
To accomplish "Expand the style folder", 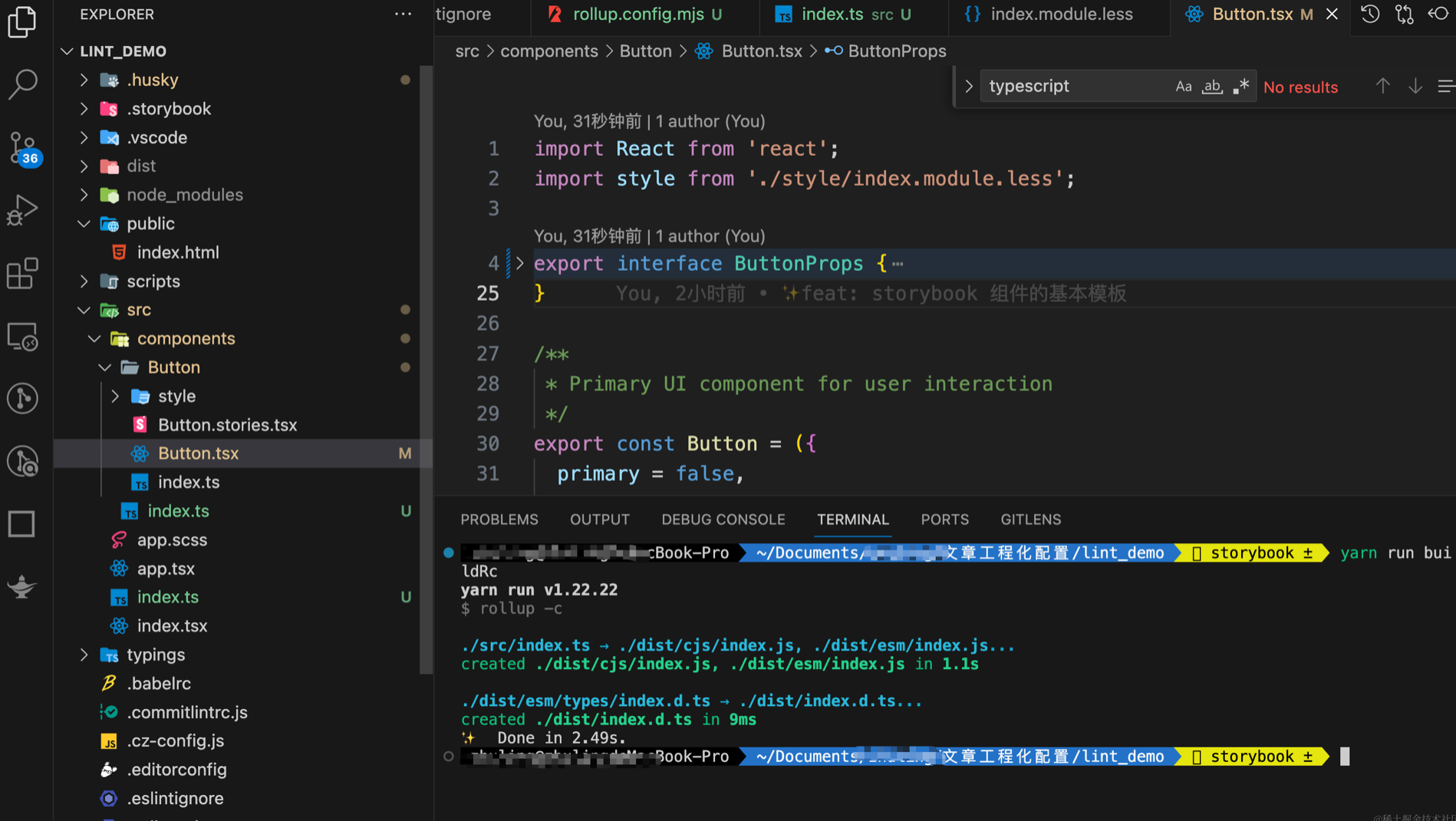I will [116, 396].
